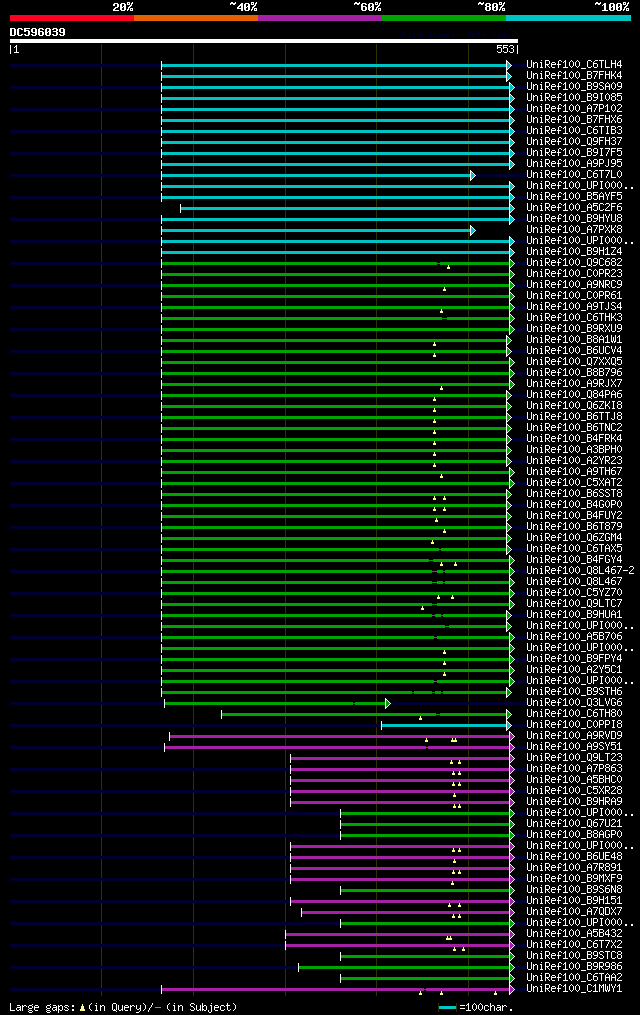Click the UniRef100_A5BHC0 hit name
The height and width of the screenshot is (1015, 640).
click(574, 780)
